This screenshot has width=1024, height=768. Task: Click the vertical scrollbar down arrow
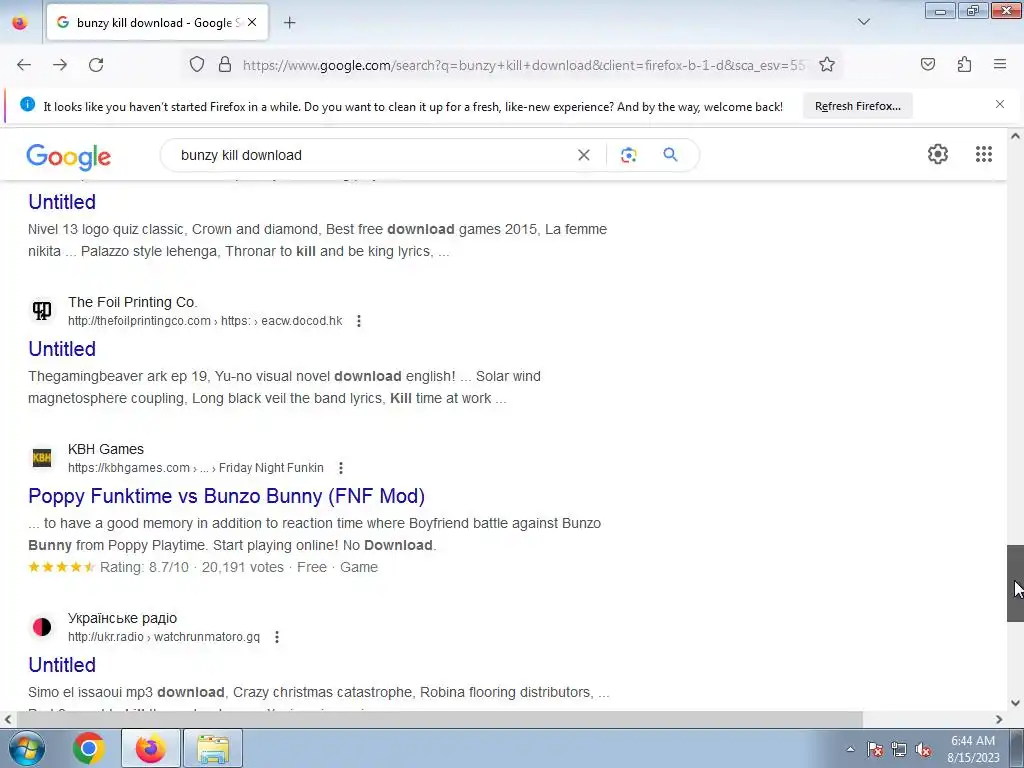point(1015,703)
